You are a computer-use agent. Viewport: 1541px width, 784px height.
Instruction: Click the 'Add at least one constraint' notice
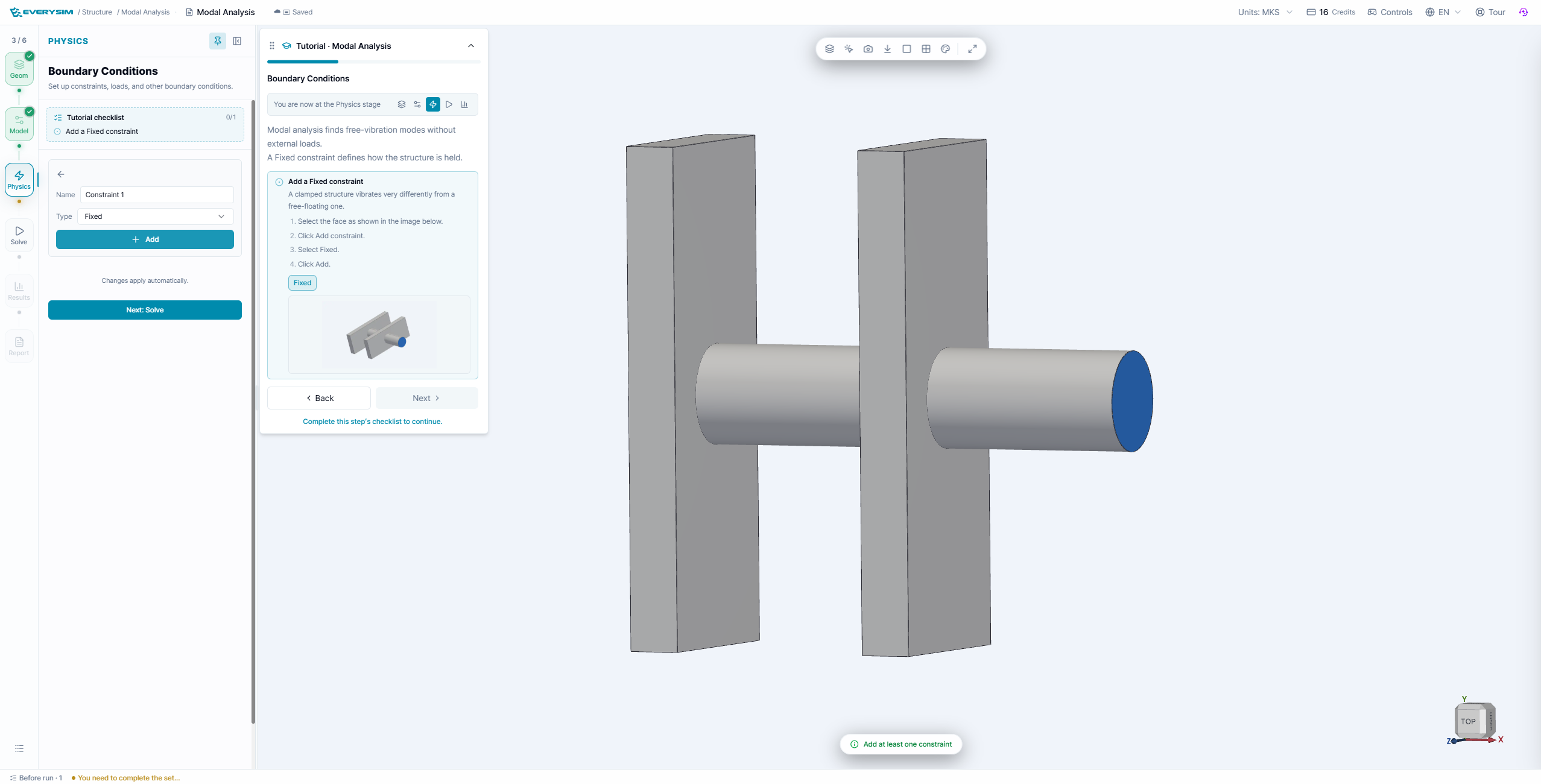(x=901, y=744)
